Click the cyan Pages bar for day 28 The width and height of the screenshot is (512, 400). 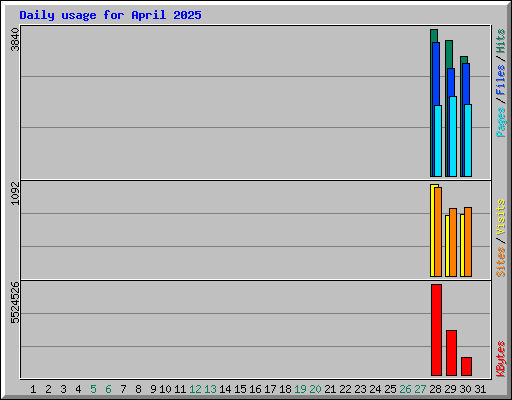pos(438,141)
